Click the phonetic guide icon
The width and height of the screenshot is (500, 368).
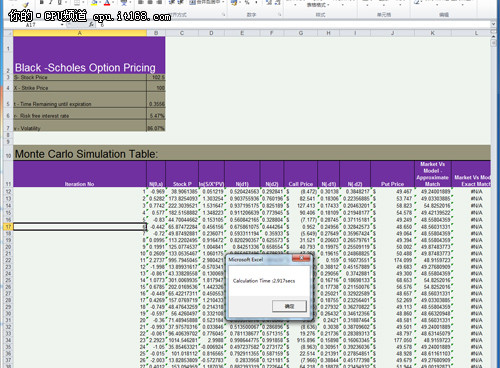(x=124, y=3)
